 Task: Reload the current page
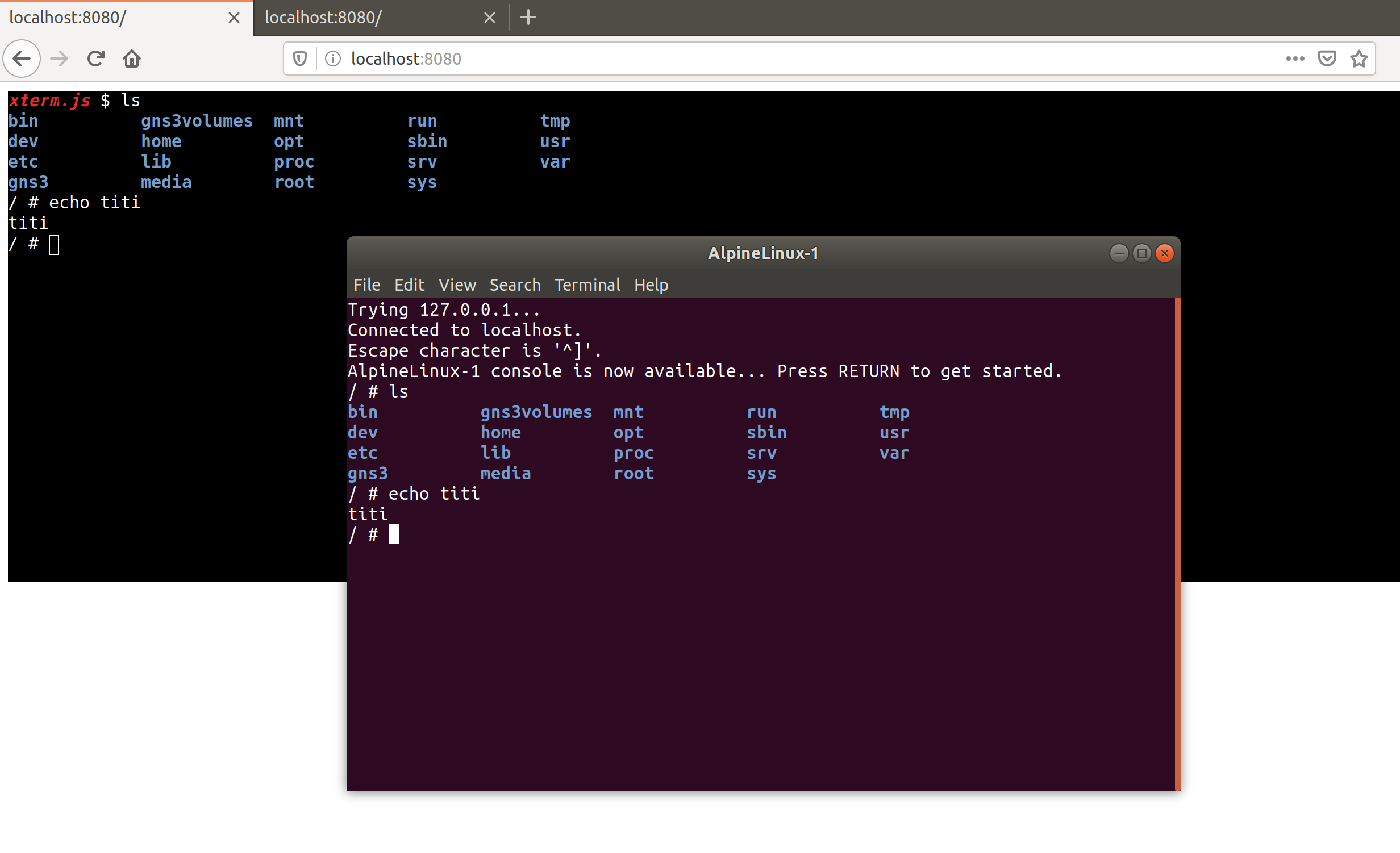pos(95,58)
